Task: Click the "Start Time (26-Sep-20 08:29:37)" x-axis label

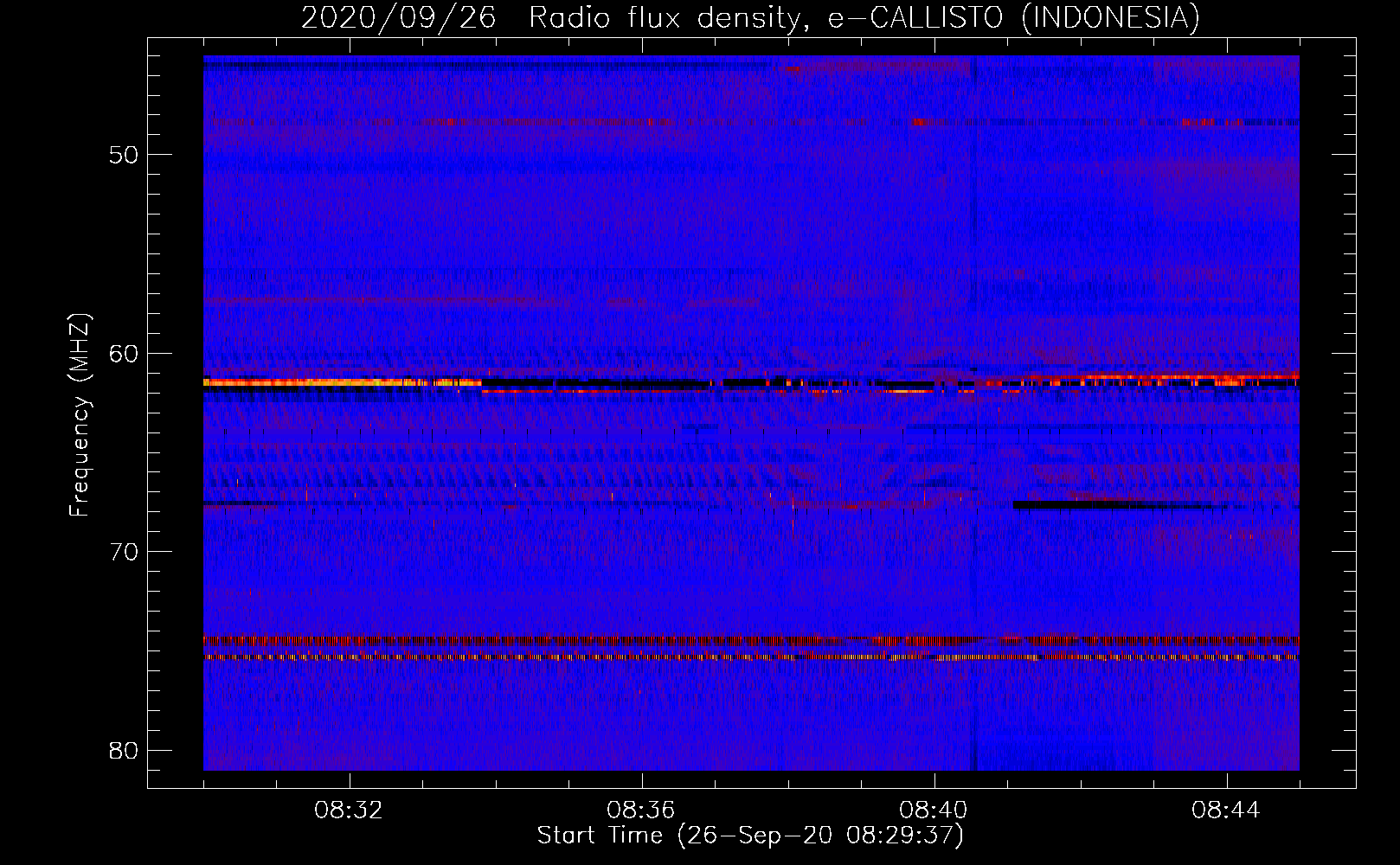Action: pos(750,836)
